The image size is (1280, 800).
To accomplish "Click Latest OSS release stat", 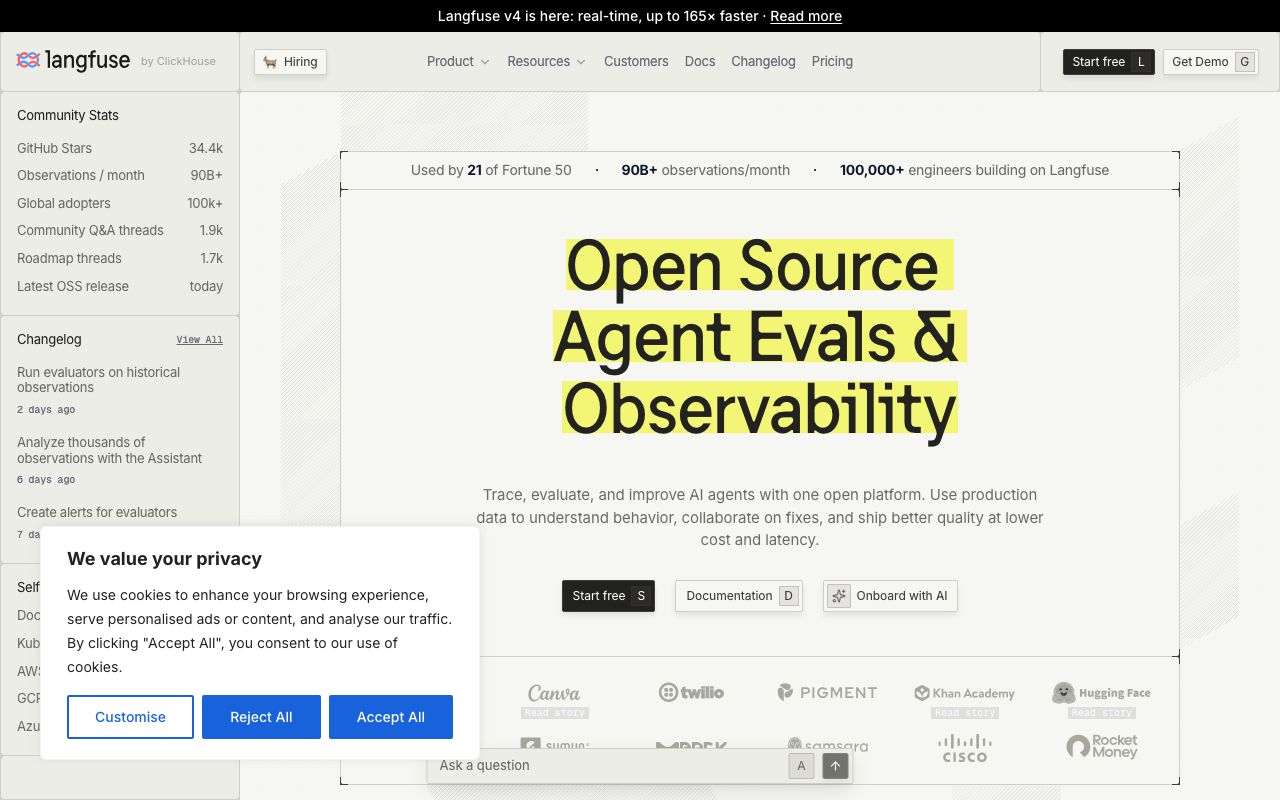I will (x=120, y=286).
